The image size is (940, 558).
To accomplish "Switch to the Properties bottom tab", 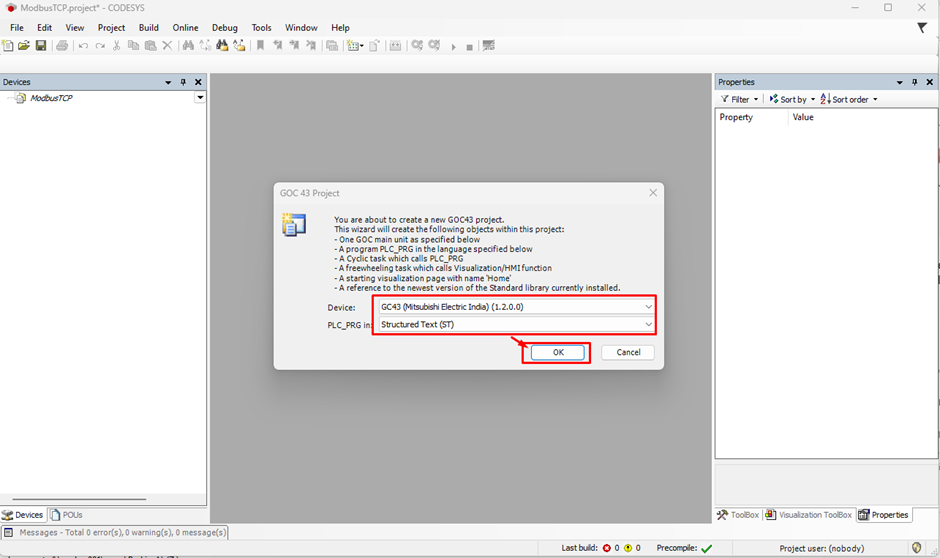I will [884, 515].
